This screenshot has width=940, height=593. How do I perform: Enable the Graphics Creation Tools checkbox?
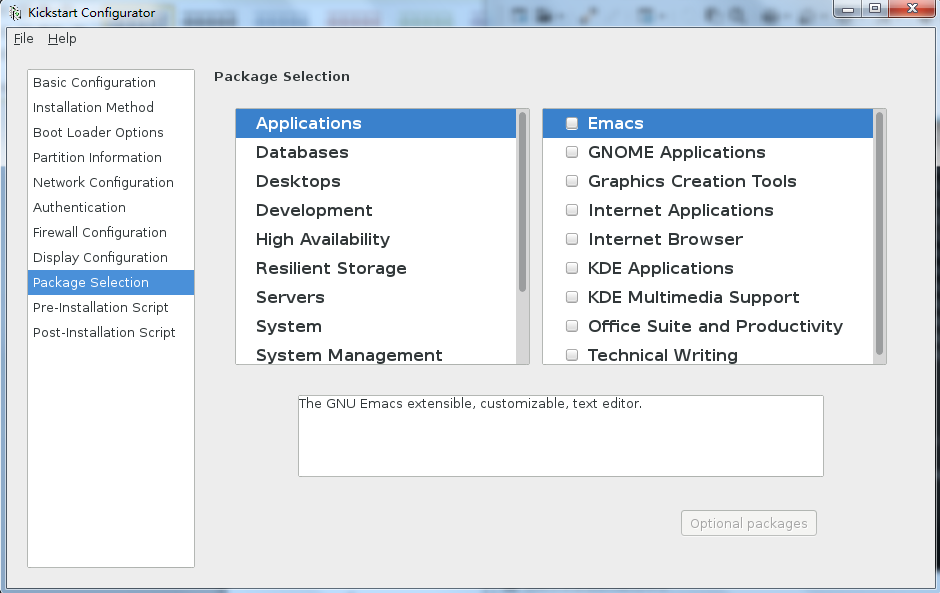572,182
